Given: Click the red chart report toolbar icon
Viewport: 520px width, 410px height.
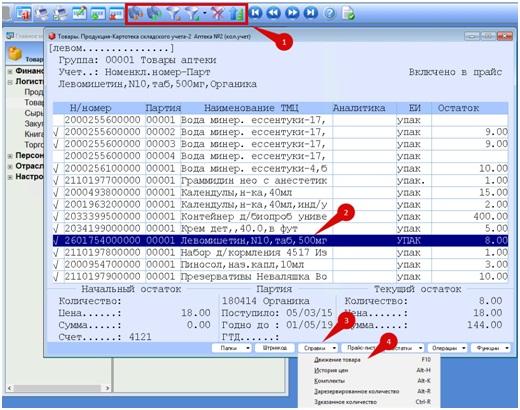Looking at the screenshot, I should point(23,14).
